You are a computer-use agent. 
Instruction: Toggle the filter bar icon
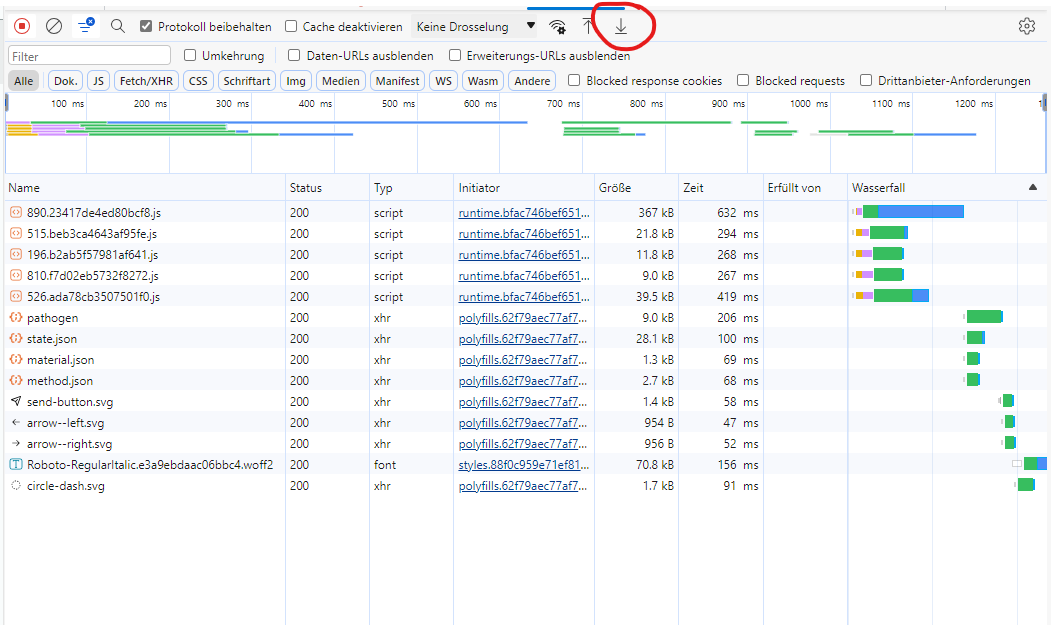pyautogui.click(x=86, y=26)
